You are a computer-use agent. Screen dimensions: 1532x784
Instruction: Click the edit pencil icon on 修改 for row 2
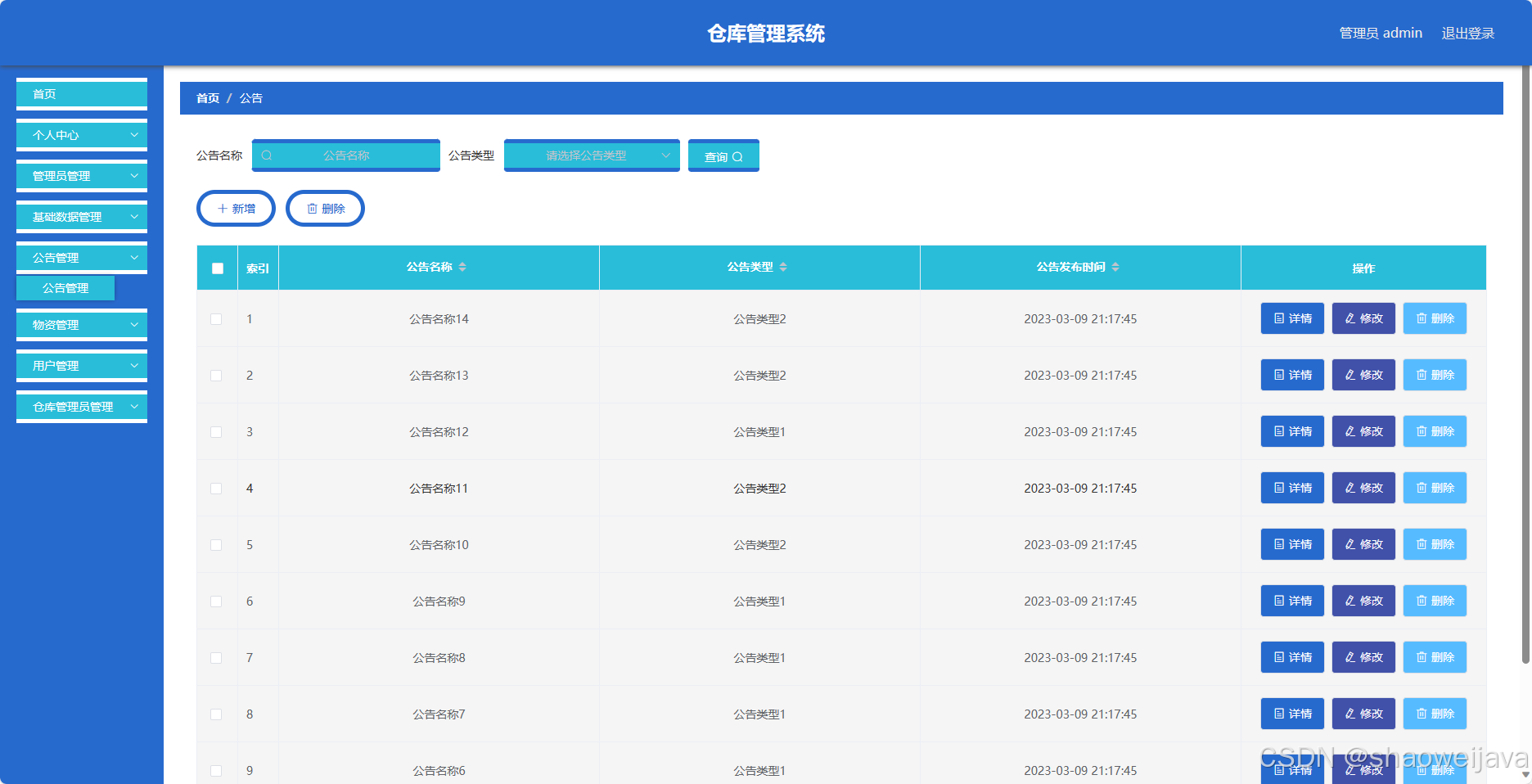tap(1350, 375)
